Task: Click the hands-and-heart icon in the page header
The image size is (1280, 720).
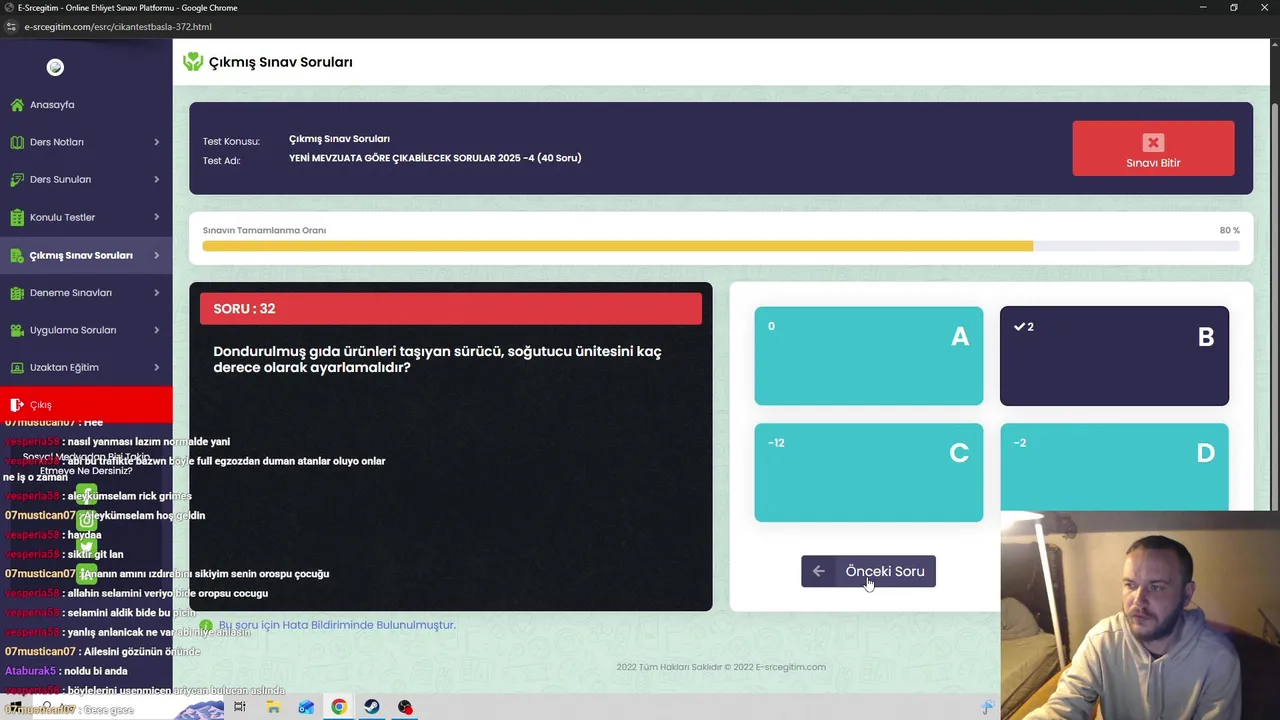Action: coord(193,62)
